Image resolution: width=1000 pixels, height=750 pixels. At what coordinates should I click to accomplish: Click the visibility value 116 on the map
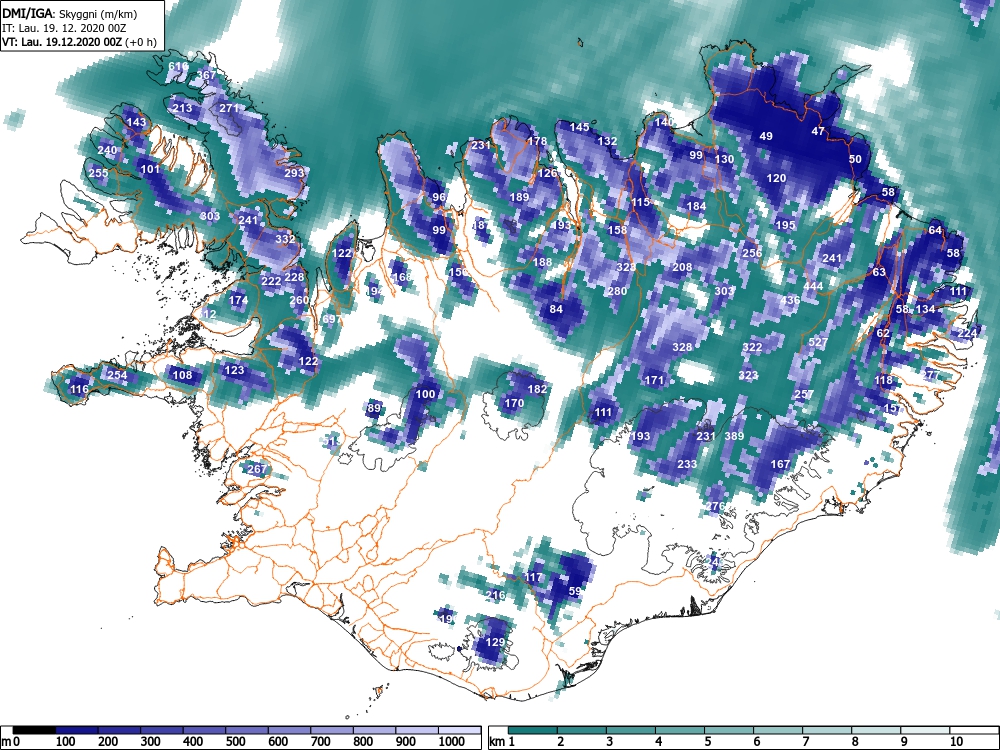80,390
